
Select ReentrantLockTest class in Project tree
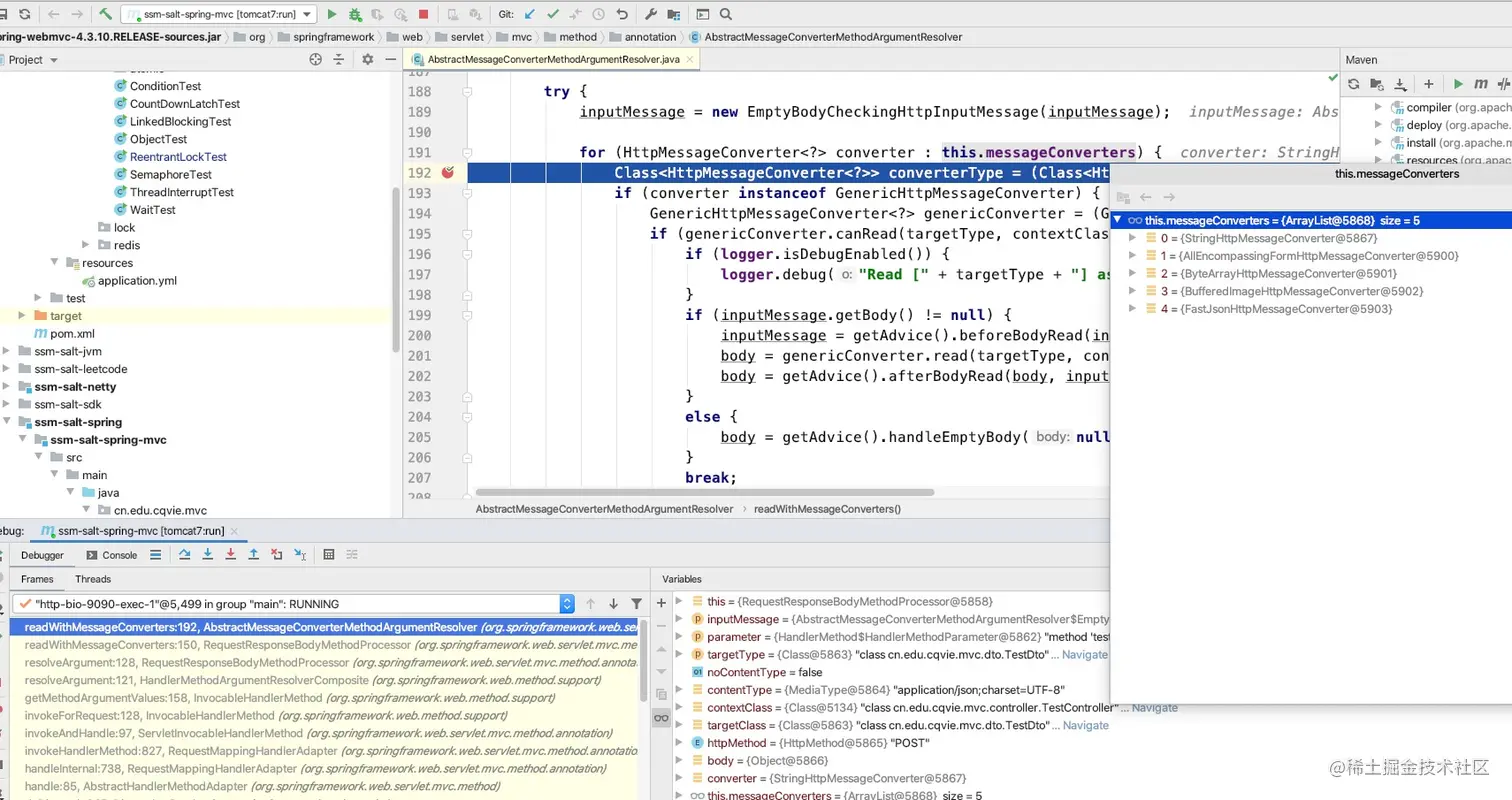[178, 157]
